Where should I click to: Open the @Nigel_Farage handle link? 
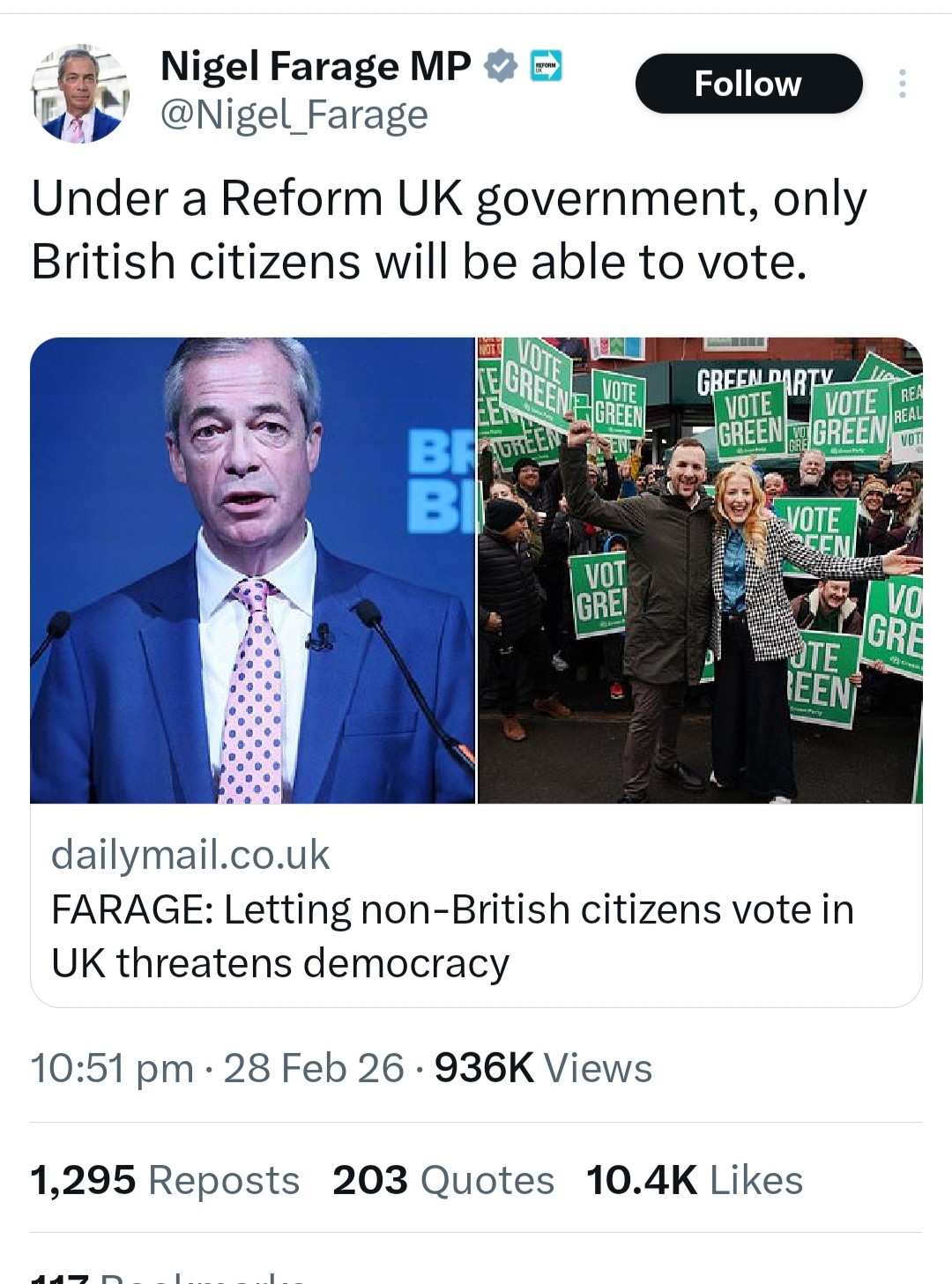coord(294,115)
